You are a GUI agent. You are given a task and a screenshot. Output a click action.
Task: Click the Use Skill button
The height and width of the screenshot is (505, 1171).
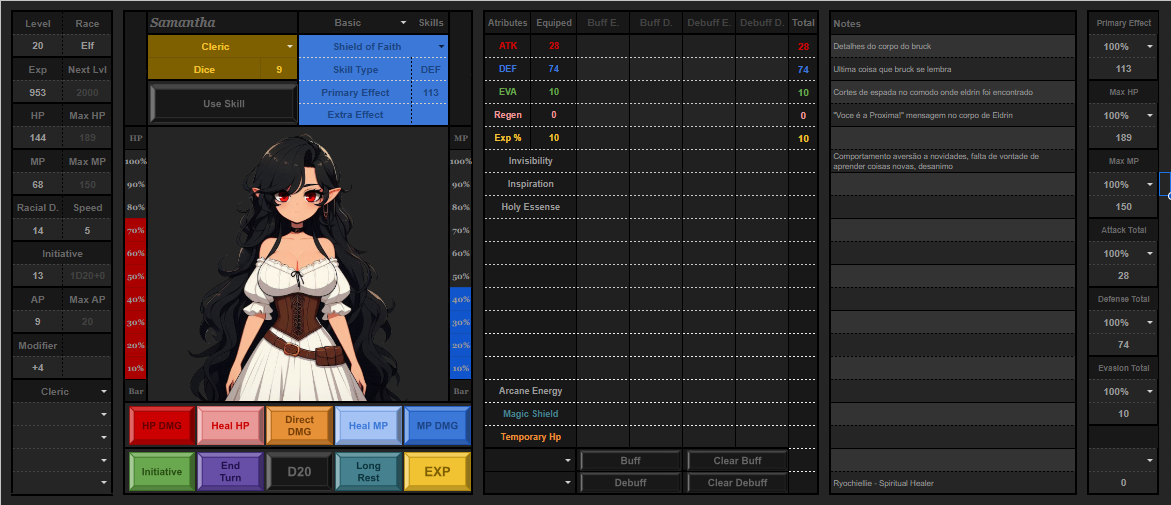tap(223, 103)
